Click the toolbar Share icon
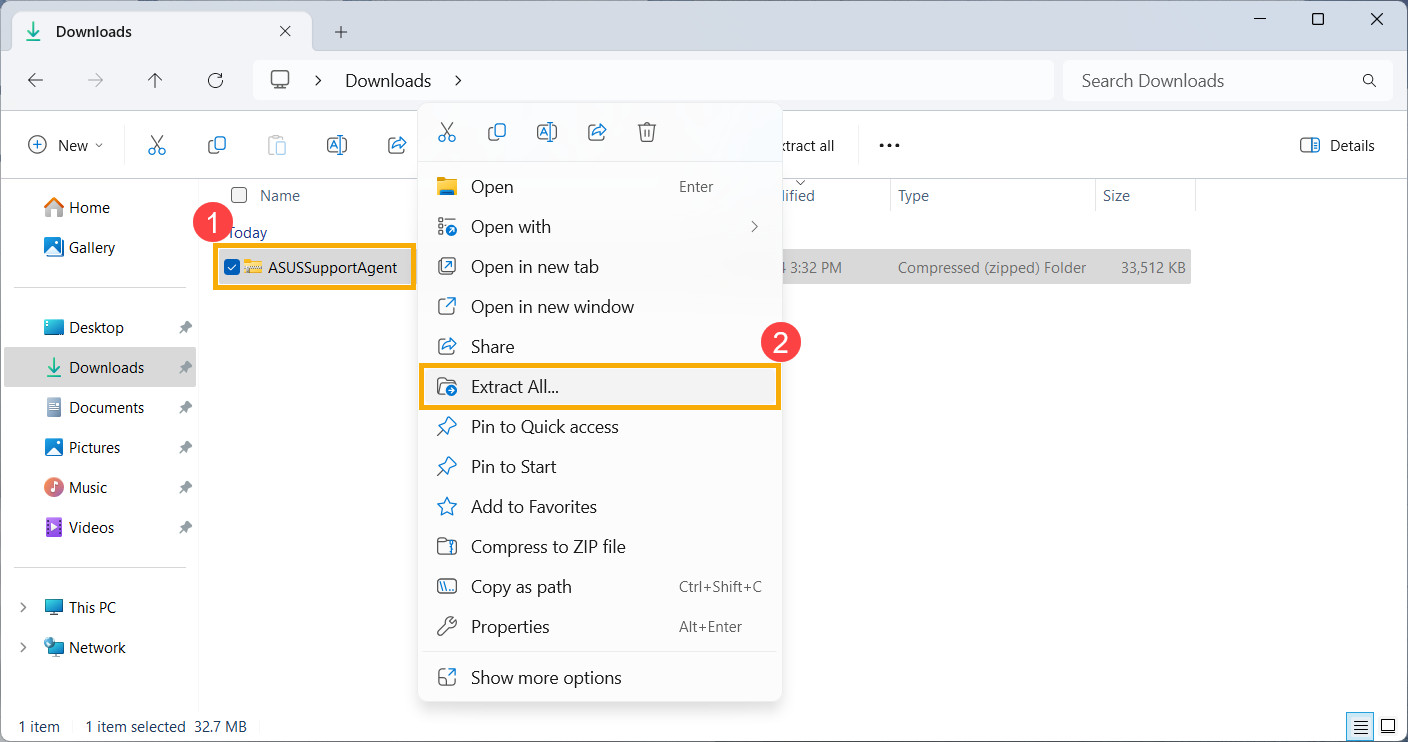The width and height of the screenshot is (1408, 742). point(397,145)
